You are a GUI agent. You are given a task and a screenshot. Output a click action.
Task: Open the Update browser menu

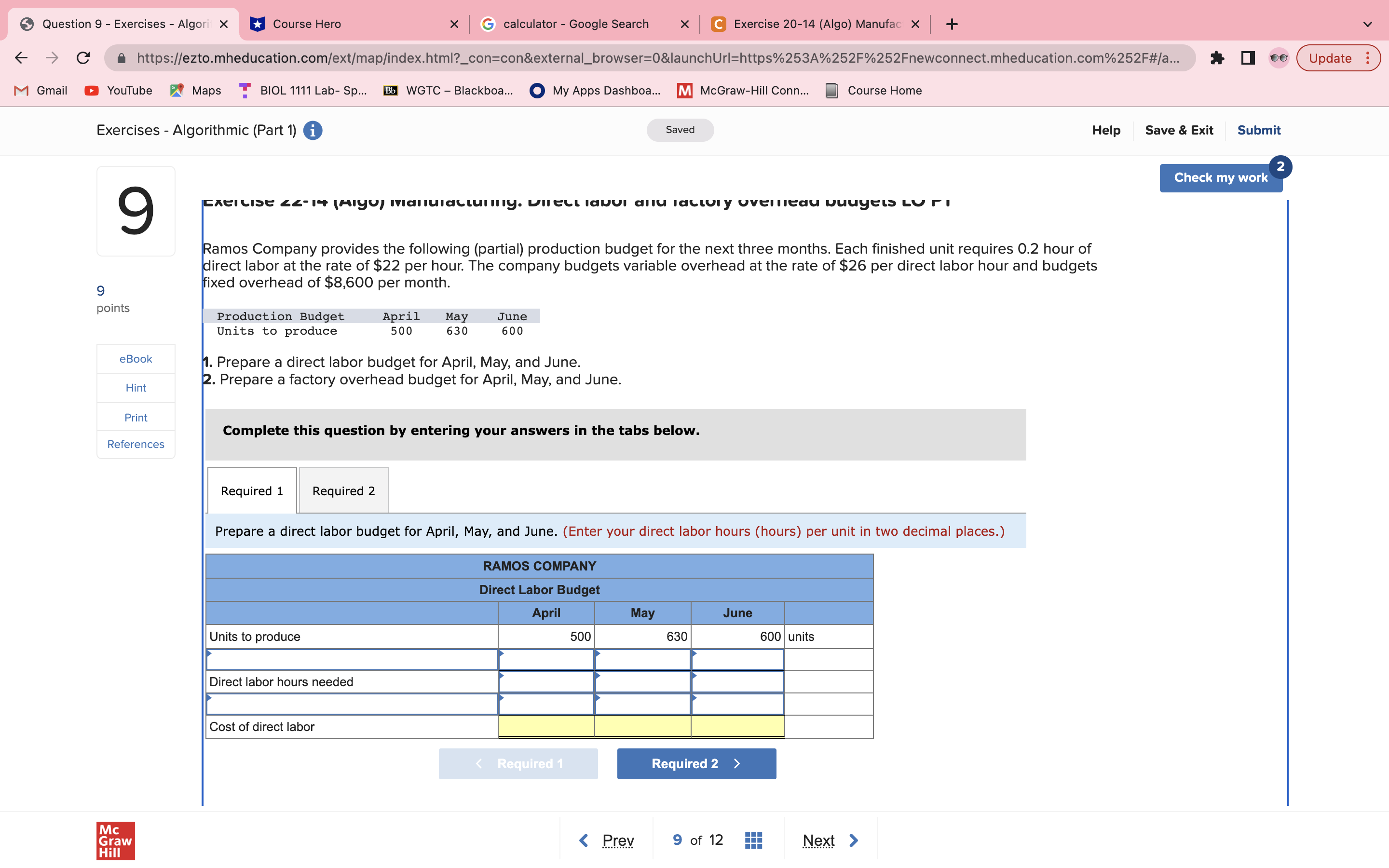[1331, 57]
